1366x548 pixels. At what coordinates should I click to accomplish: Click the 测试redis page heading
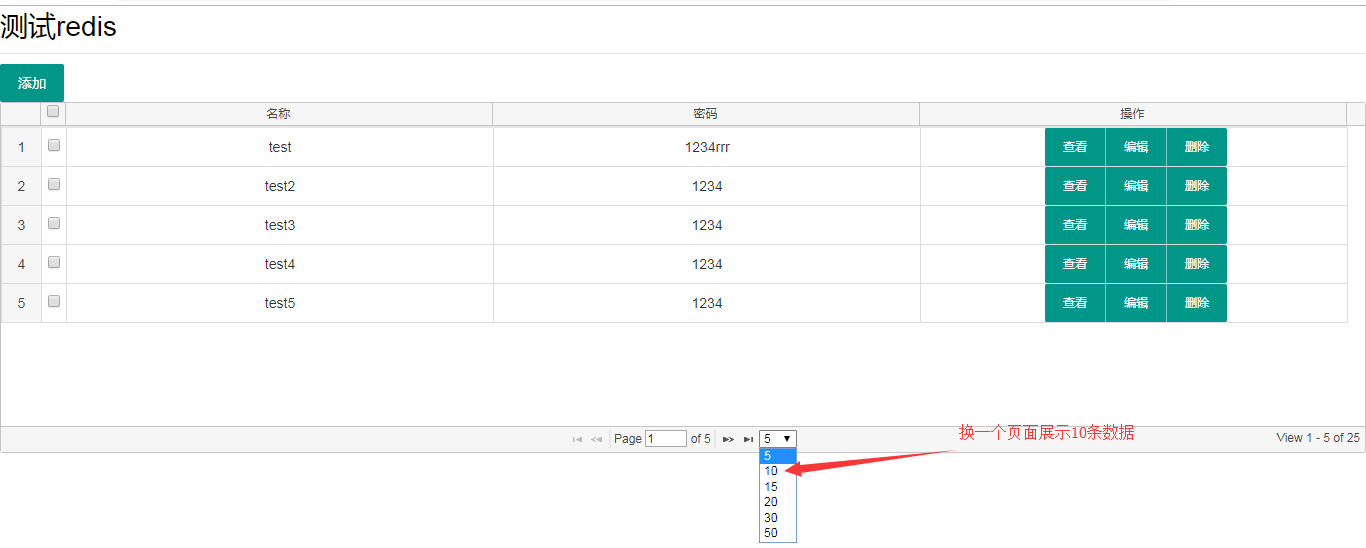58,27
